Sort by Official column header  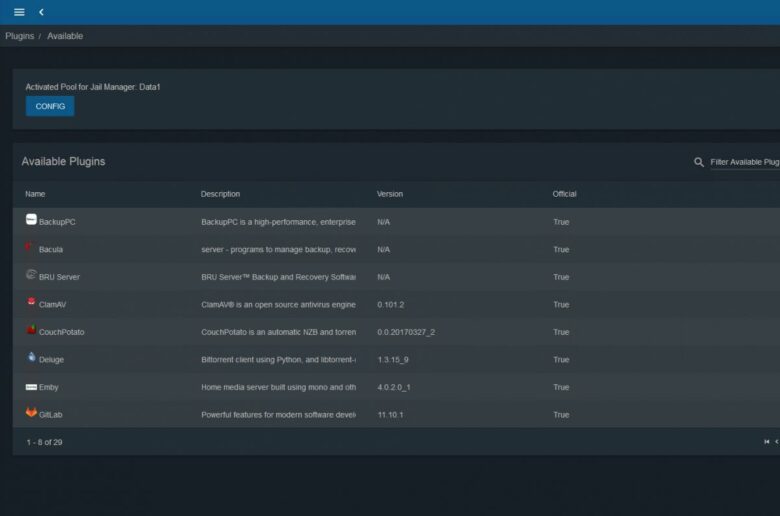(565, 194)
